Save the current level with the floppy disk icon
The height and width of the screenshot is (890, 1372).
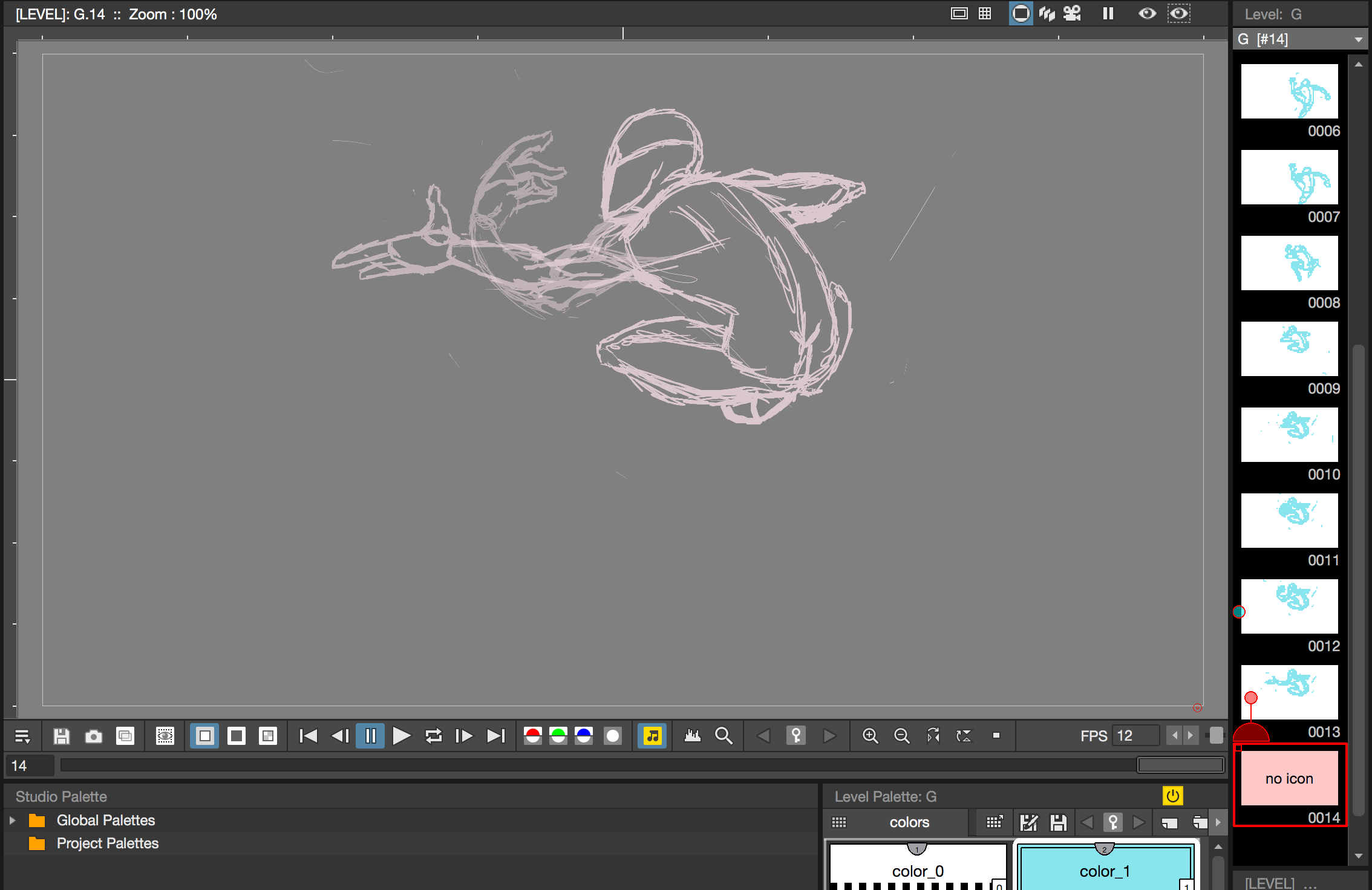click(61, 736)
